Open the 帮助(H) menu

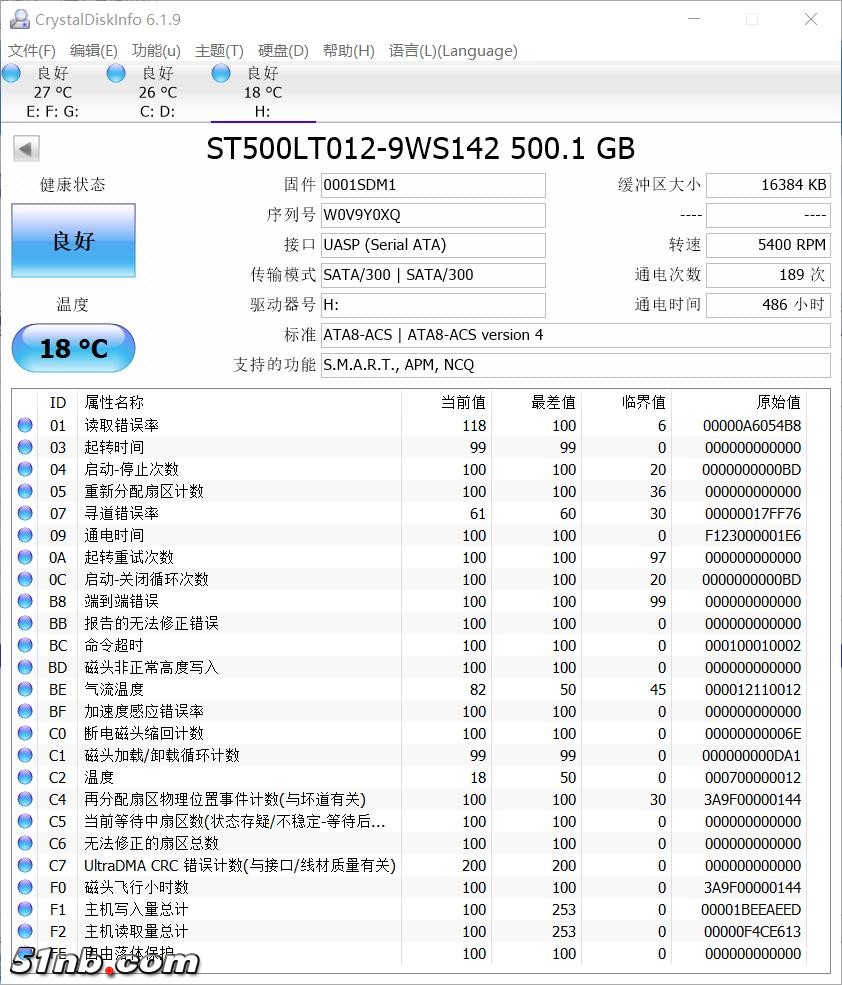click(x=348, y=51)
